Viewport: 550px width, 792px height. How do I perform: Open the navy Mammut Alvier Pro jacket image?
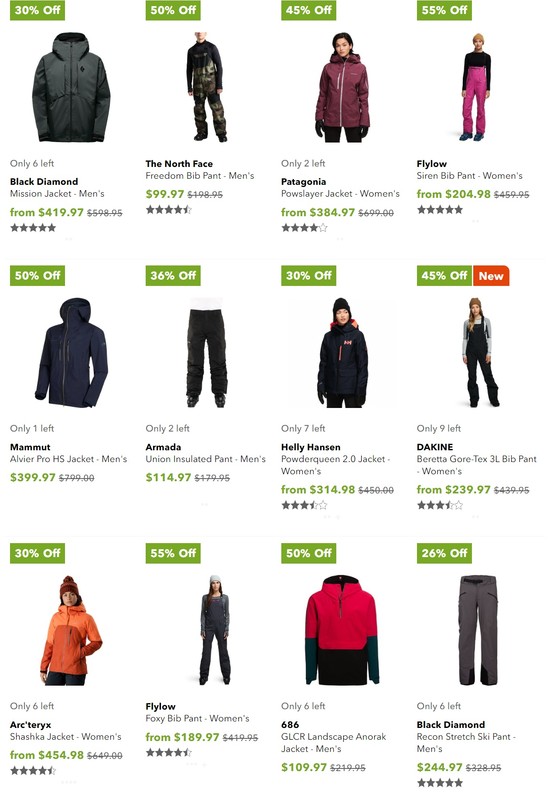click(x=71, y=353)
